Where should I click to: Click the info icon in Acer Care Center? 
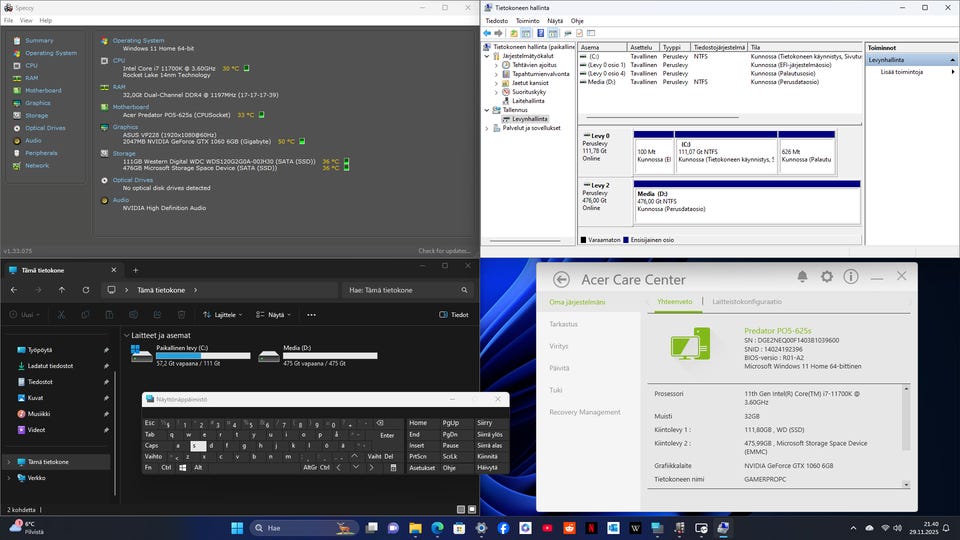[851, 277]
